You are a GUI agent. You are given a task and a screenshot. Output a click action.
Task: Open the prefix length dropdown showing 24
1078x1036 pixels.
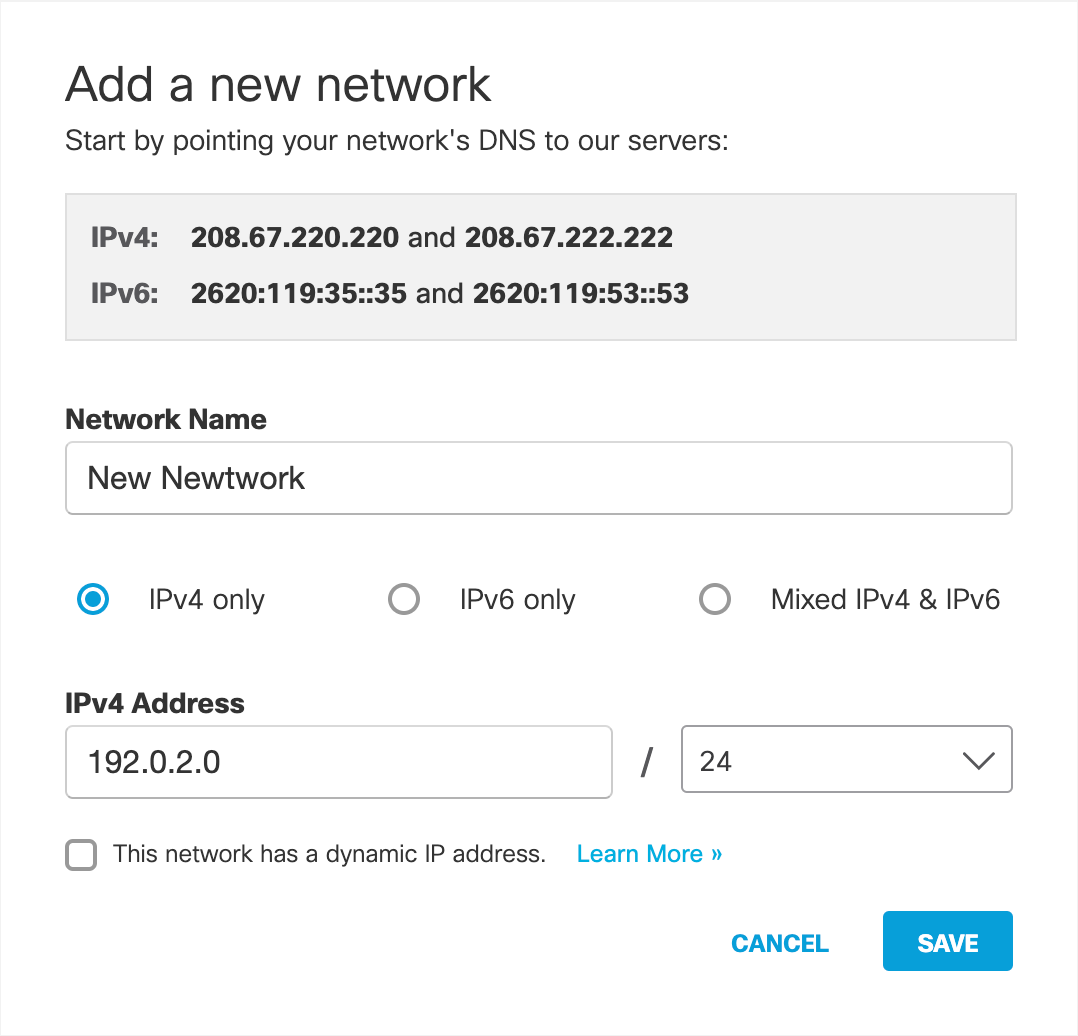coord(846,759)
